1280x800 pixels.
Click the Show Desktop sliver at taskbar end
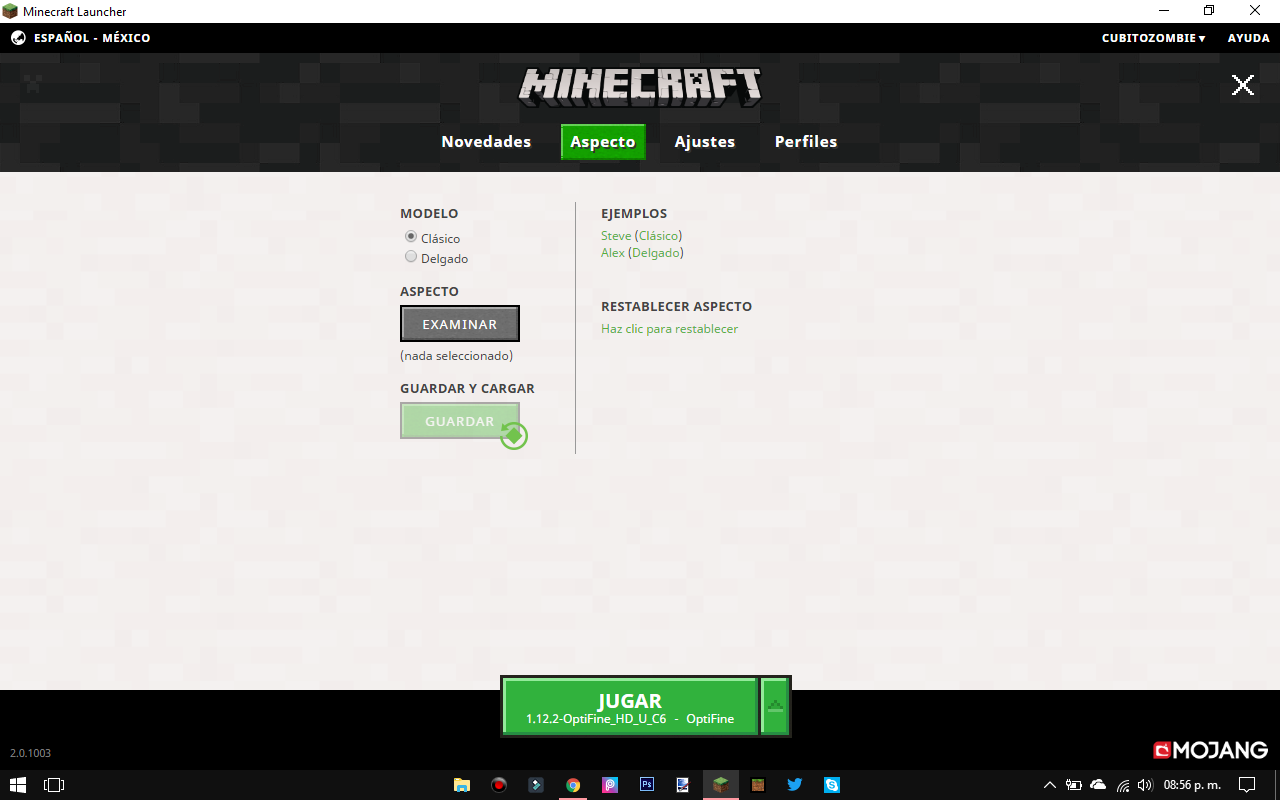(1277, 785)
